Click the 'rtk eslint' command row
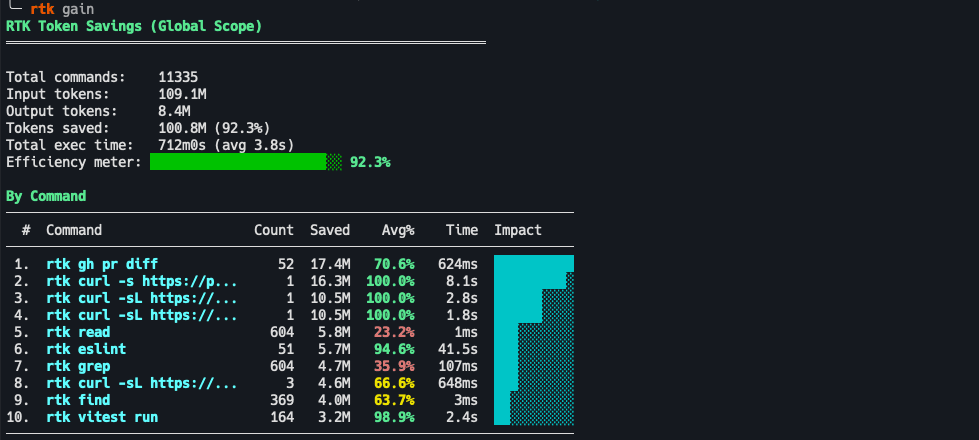 tap(290, 349)
